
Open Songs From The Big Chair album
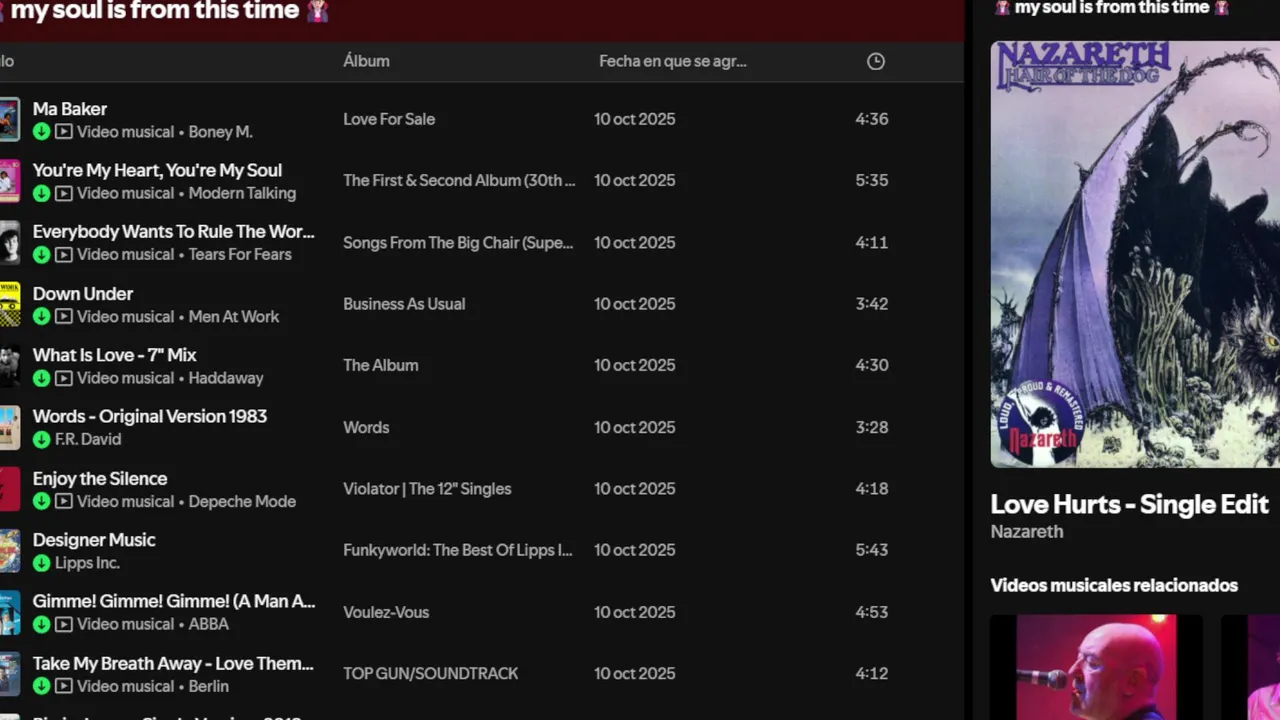pos(458,242)
